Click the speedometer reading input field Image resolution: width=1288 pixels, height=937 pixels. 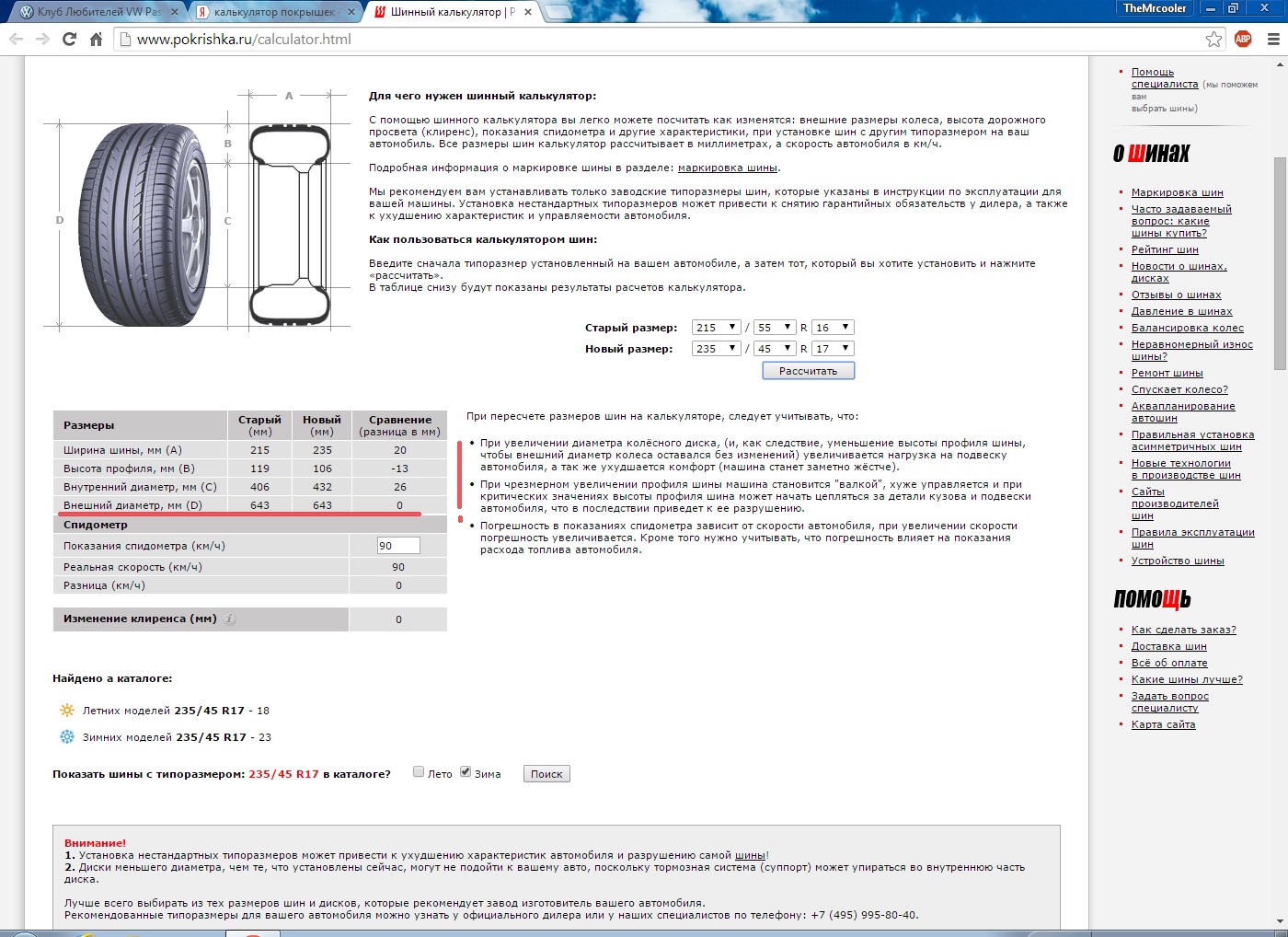(398, 545)
